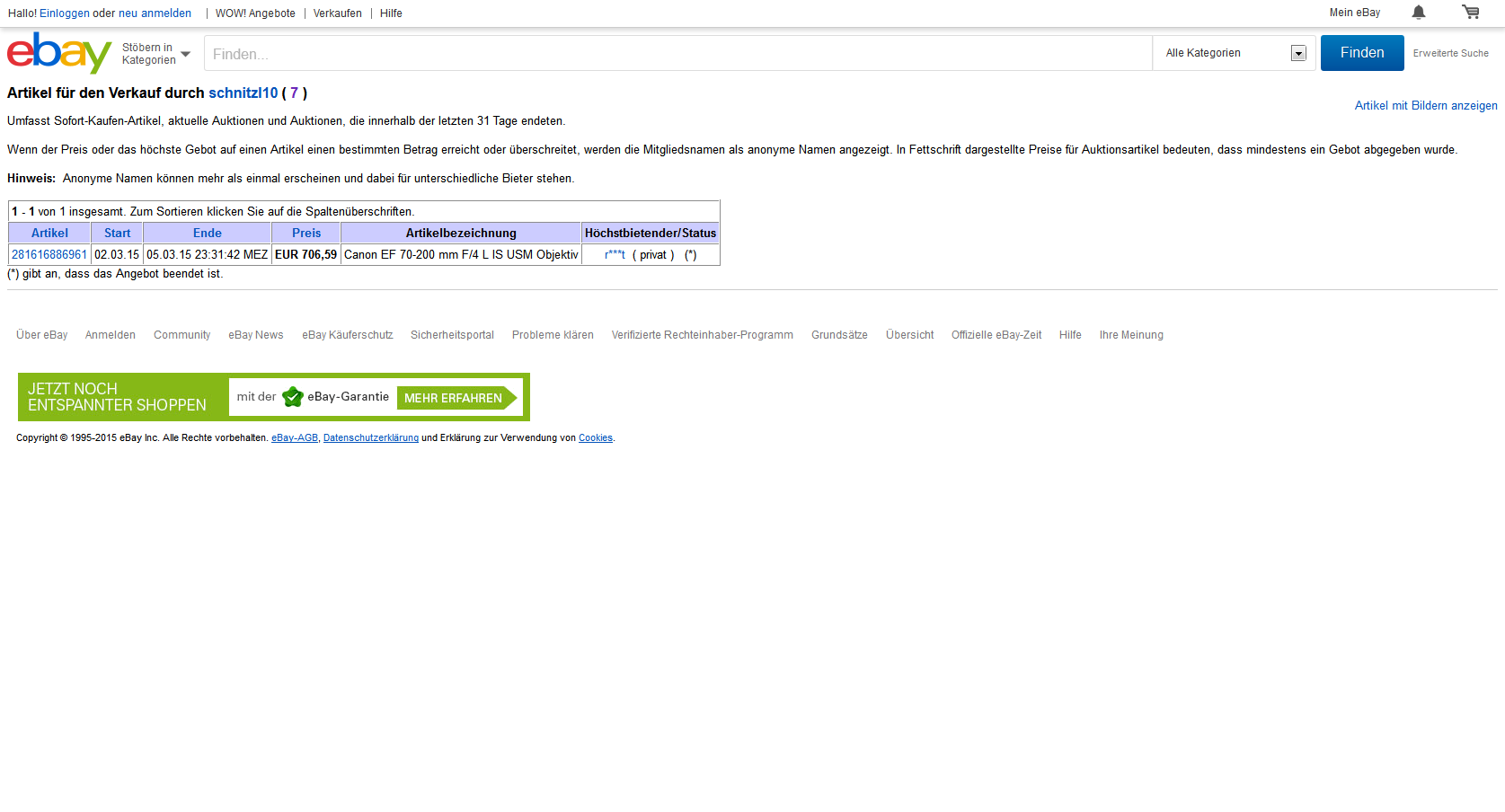1505x812 pixels.
Task: Click the green eBay-Garantie checkmark badge
Action: pyautogui.click(x=292, y=397)
